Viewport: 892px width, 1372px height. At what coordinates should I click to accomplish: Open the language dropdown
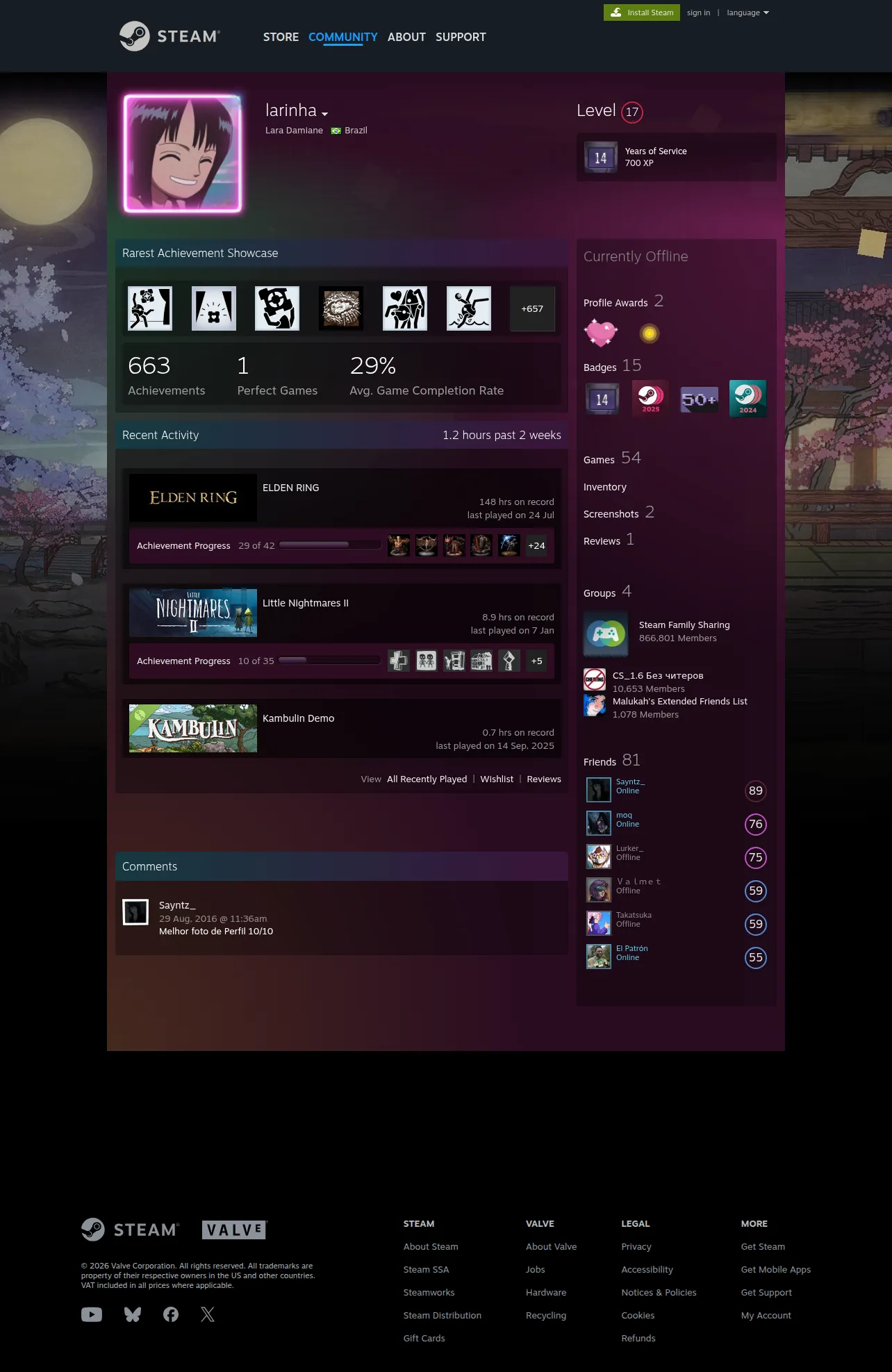coord(748,13)
